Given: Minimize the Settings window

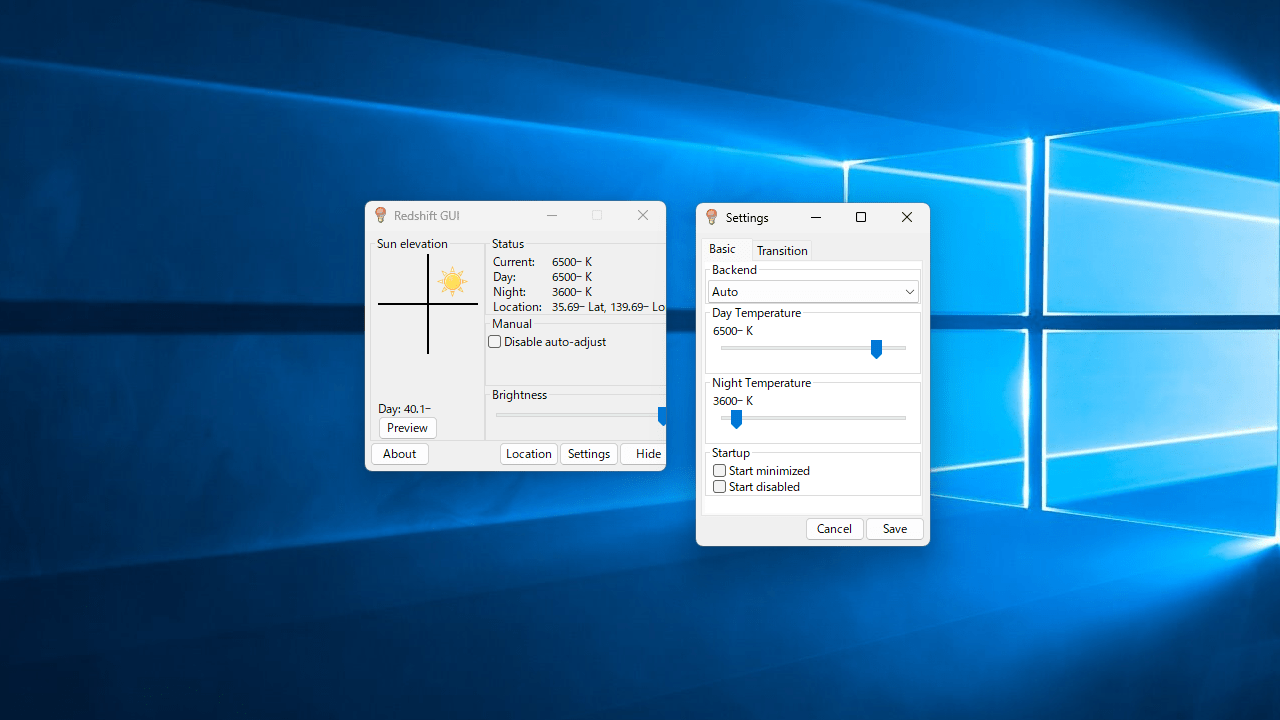Looking at the screenshot, I should 816,217.
